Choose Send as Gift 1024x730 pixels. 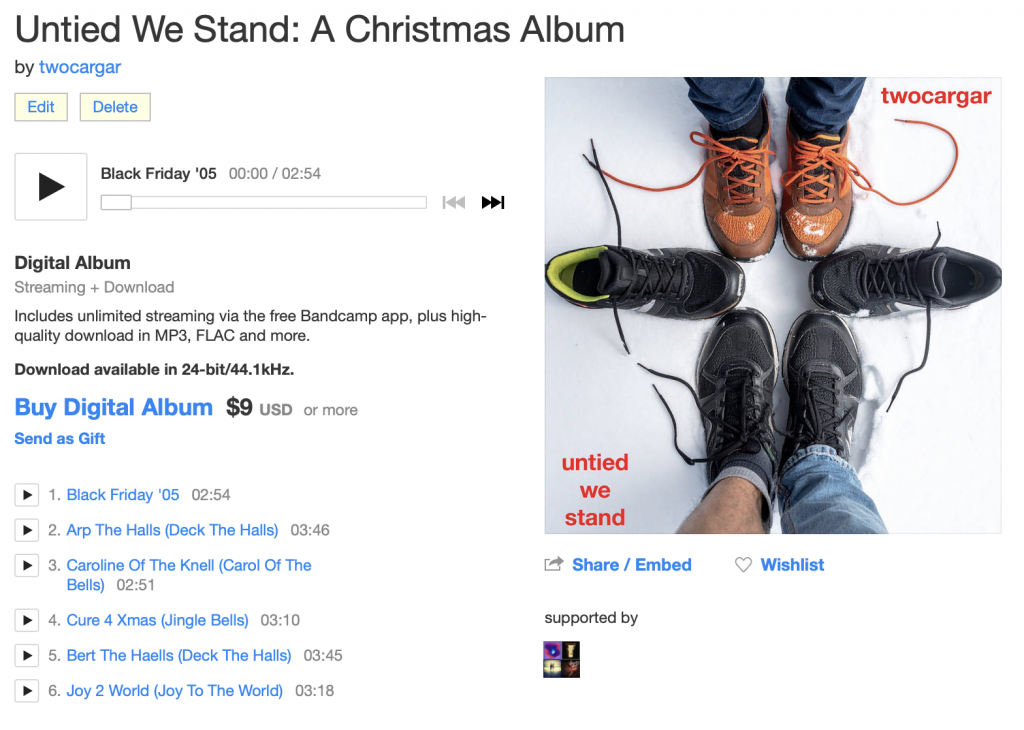pos(60,439)
